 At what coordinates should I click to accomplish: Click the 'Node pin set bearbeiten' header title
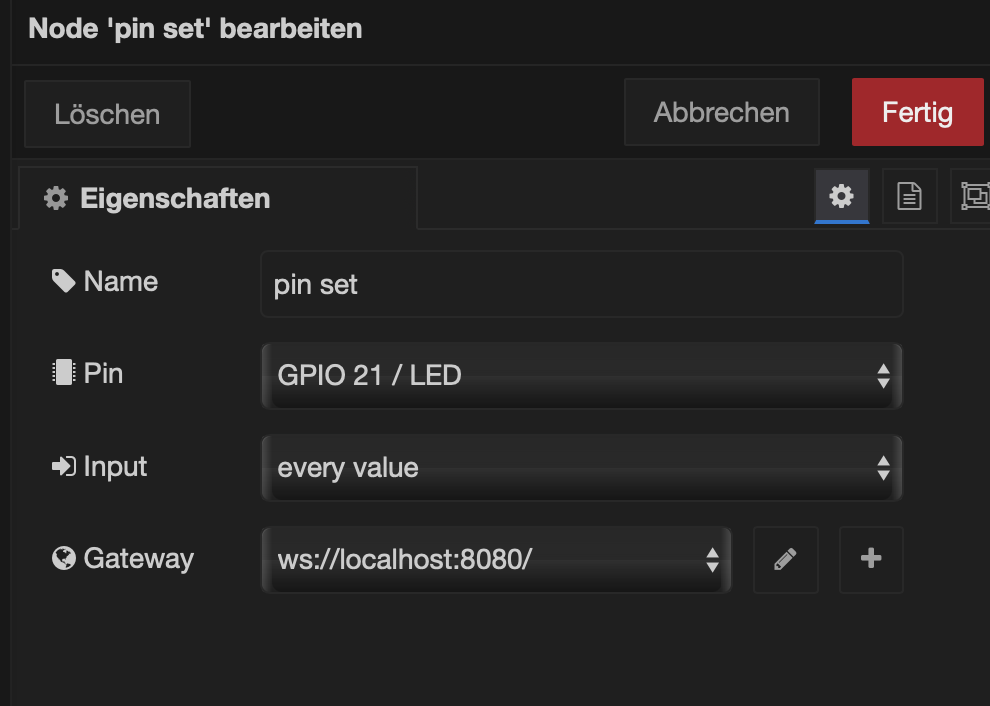tap(195, 28)
